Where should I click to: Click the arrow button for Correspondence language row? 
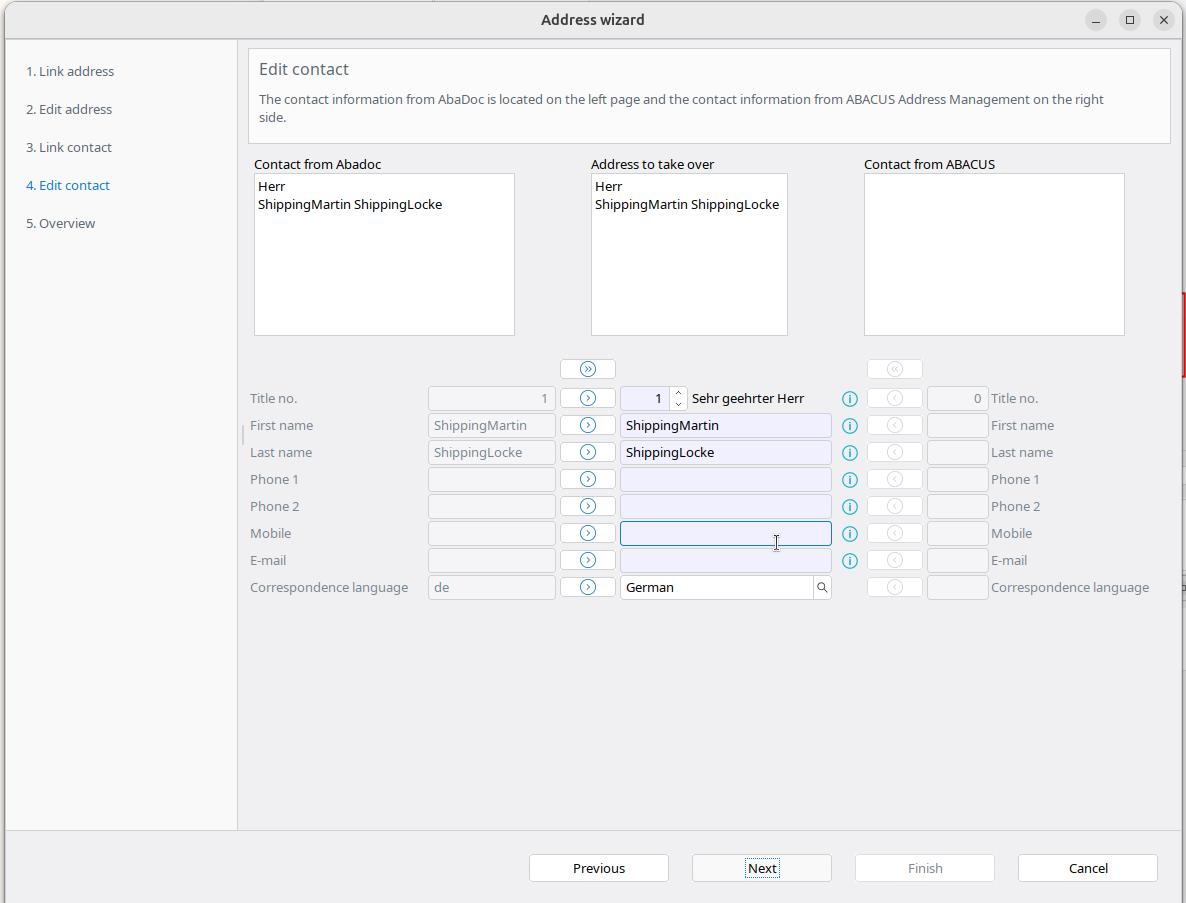tap(588, 588)
